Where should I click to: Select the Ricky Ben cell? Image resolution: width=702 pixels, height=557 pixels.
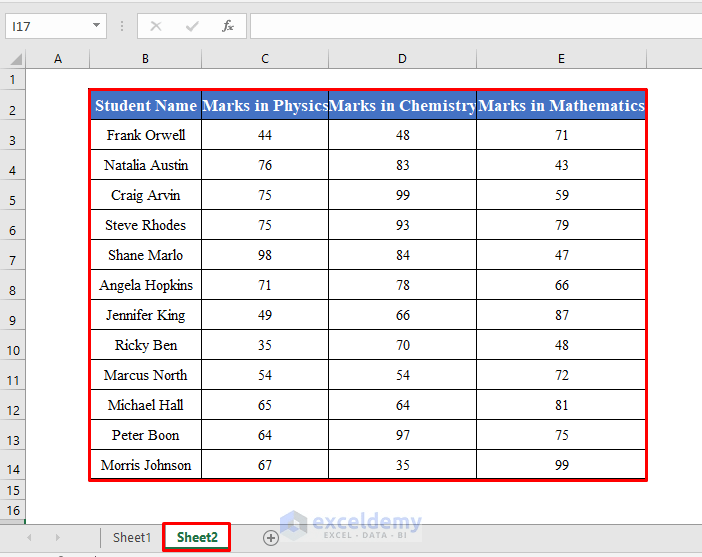[x=146, y=345]
